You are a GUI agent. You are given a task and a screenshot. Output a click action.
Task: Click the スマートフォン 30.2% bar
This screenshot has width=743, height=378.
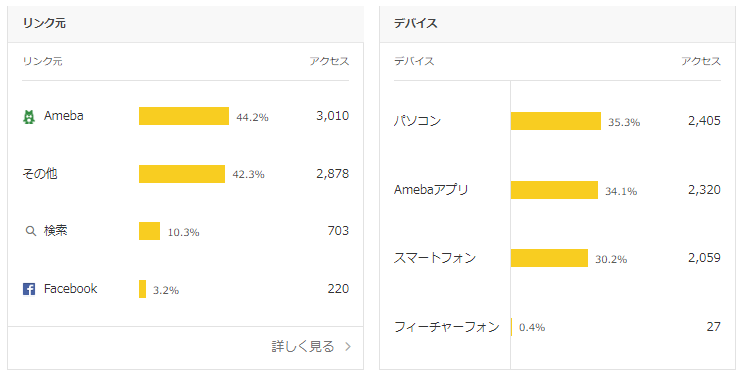(x=549, y=258)
